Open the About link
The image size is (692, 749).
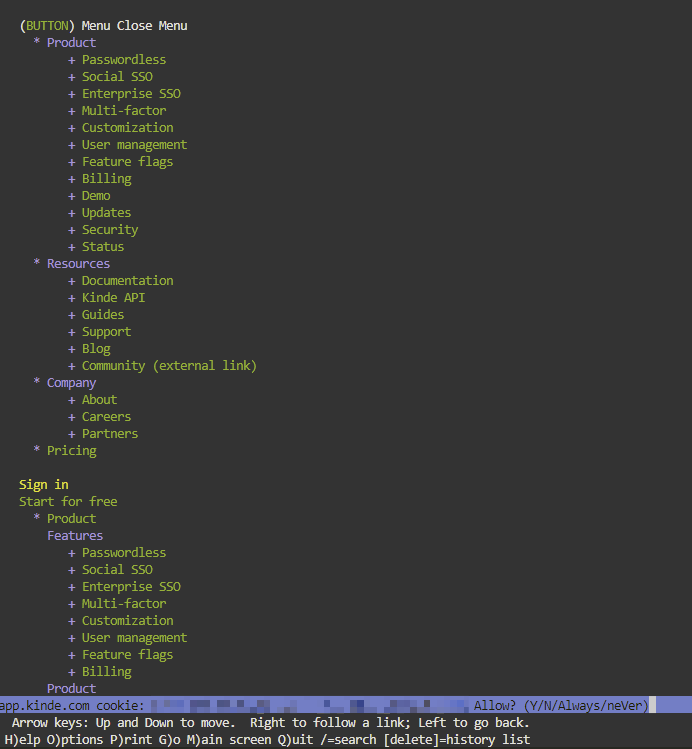pos(99,400)
